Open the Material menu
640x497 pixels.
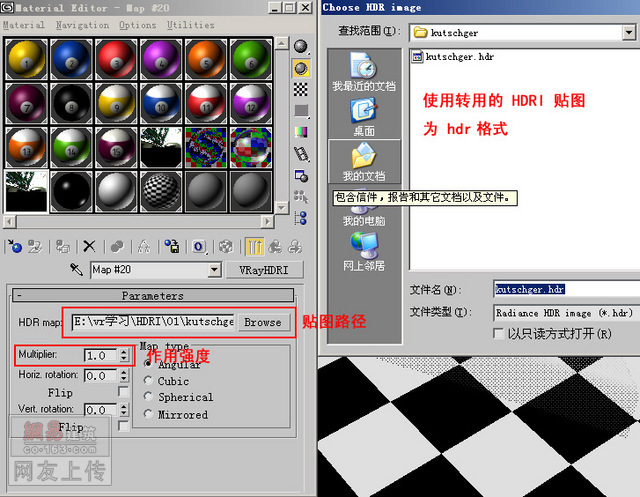click(x=24, y=25)
